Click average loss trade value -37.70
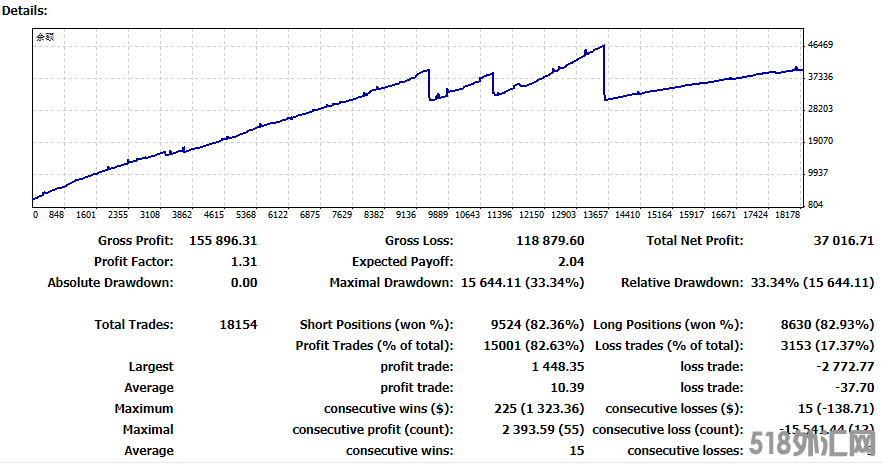Image resolution: width=883 pixels, height=467 pixels. (855, 388)
